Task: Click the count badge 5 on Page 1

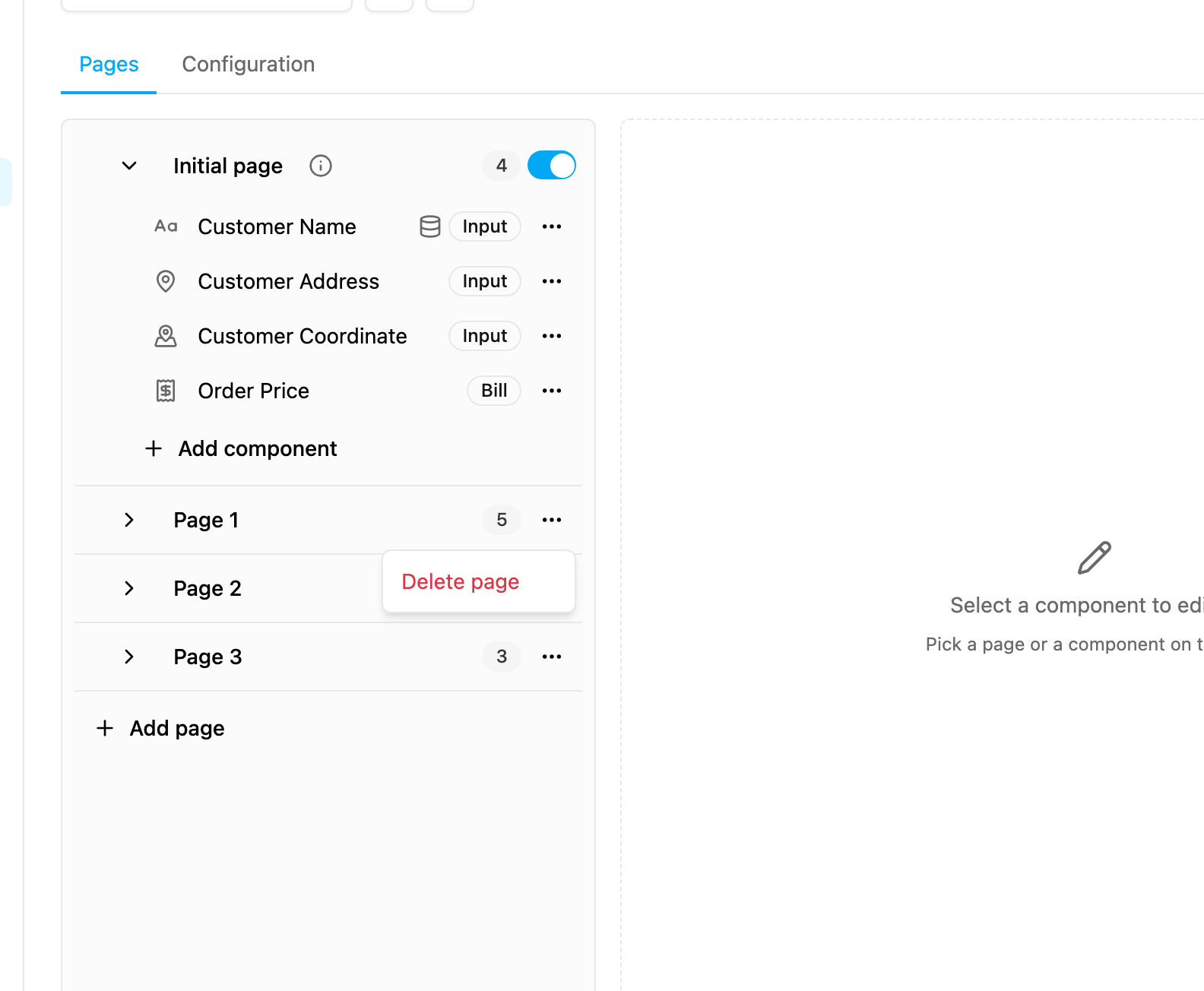Action: click(502, 520)
